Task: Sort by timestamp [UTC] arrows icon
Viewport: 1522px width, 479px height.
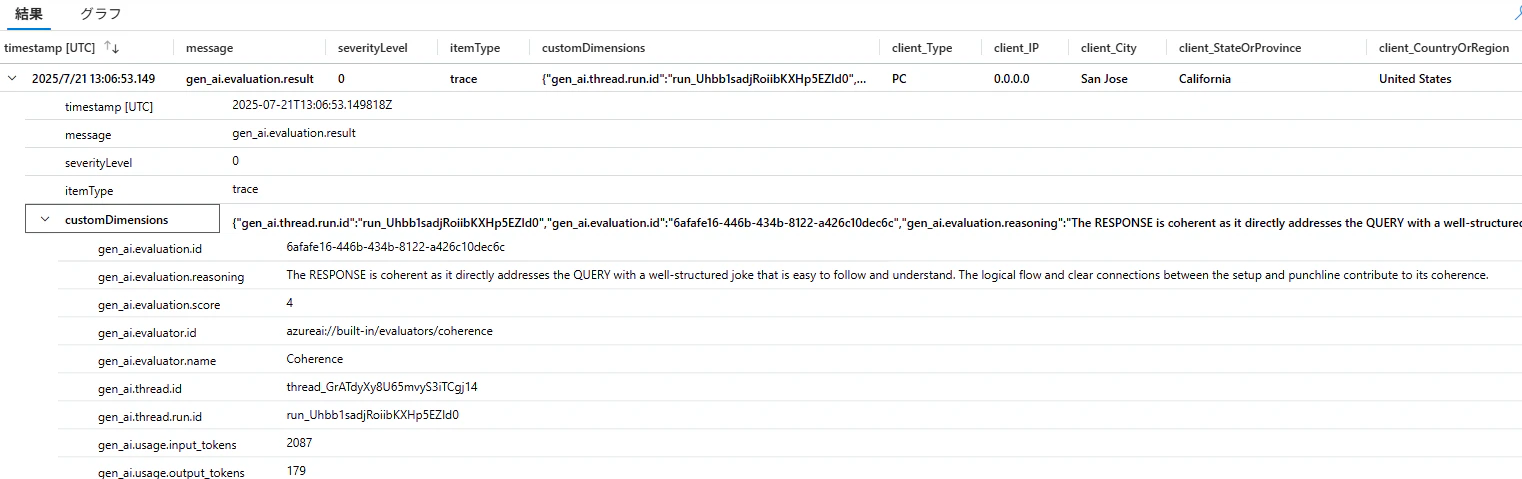Action: (112, 48)
